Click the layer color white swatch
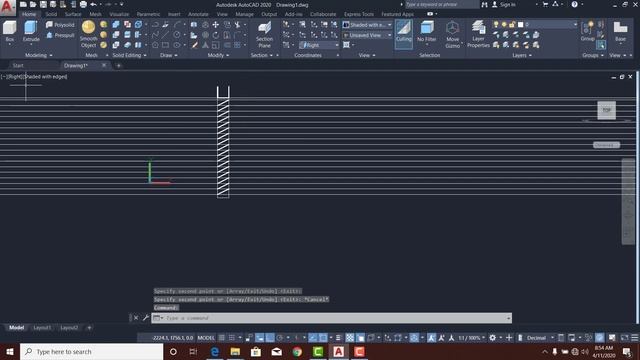The height and width of the screenshot is (360, 640). [x=520, y=25]
